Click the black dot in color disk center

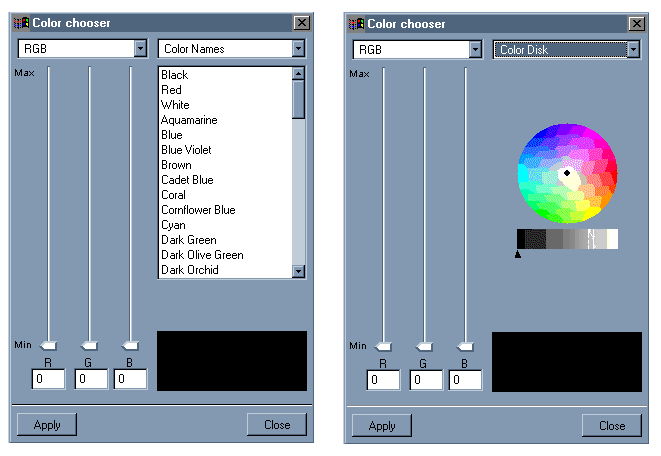pos(567,173)
